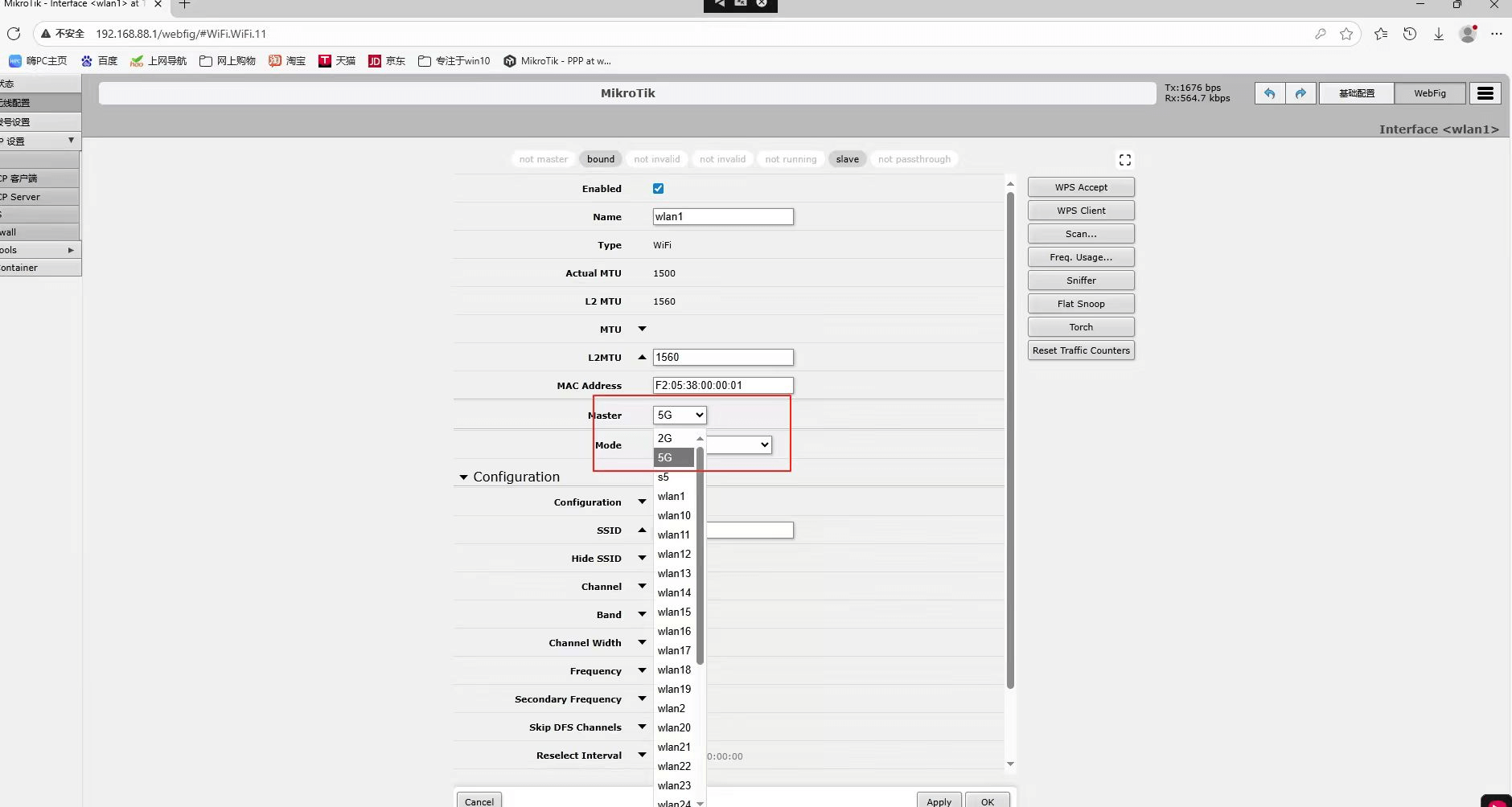The height and width of the screenshot is (807, 1512).
Task: Click the Freq. Usage... button
Action: click(x=1081, y=257)
